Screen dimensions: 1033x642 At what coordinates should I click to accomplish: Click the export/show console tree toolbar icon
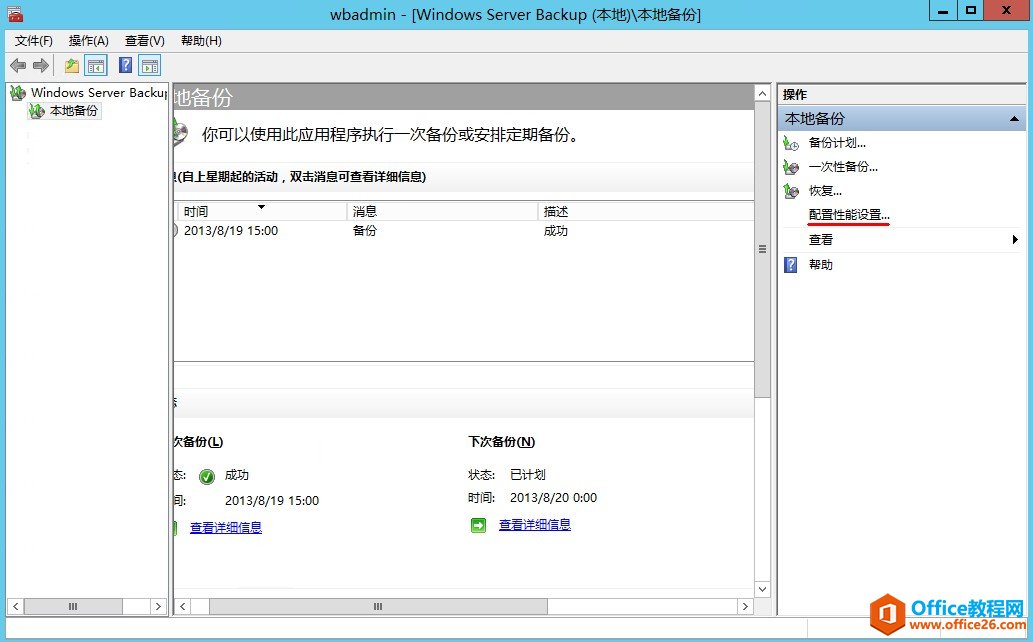point(94,65)
